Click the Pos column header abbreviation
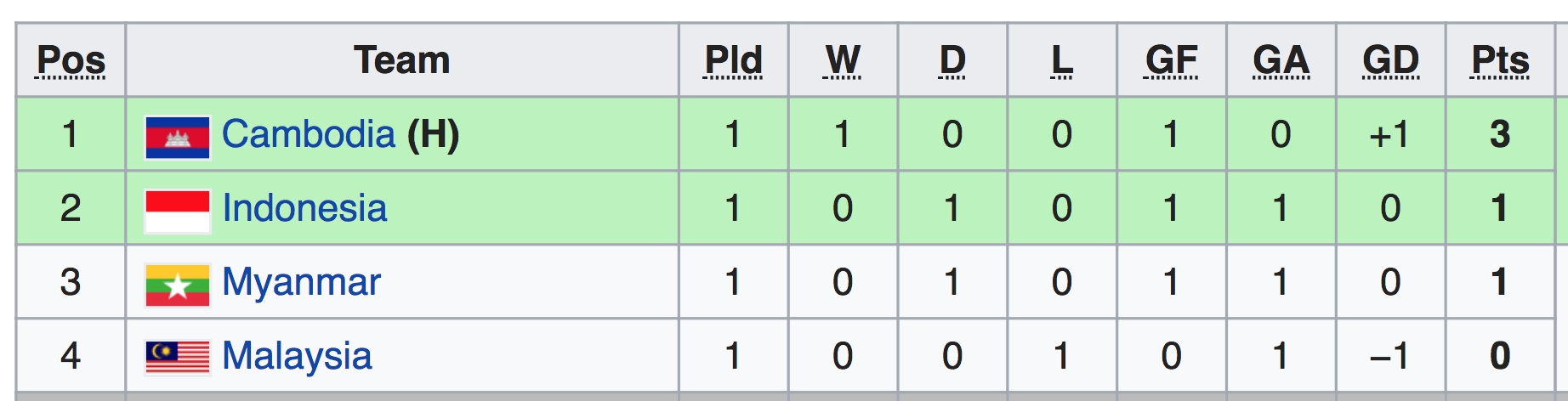1568x401 pixels. [71, 60]
